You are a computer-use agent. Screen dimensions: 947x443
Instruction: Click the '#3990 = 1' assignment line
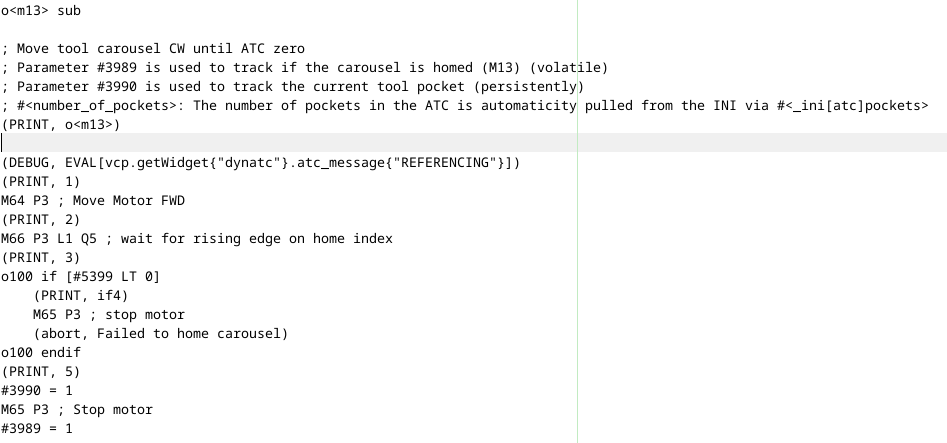tap(36, 390)
